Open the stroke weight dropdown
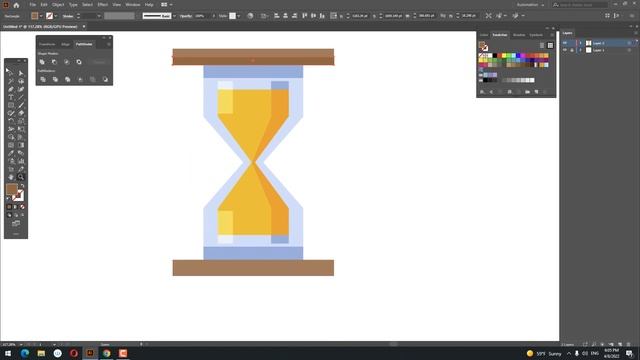Screen dimensions: 640x360 point(99,16)
